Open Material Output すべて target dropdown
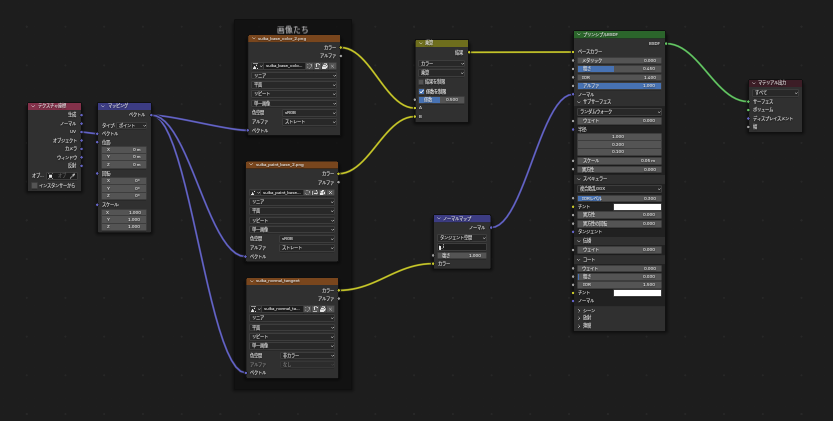This screenshot has height=421, width=833. coord(776,92)
